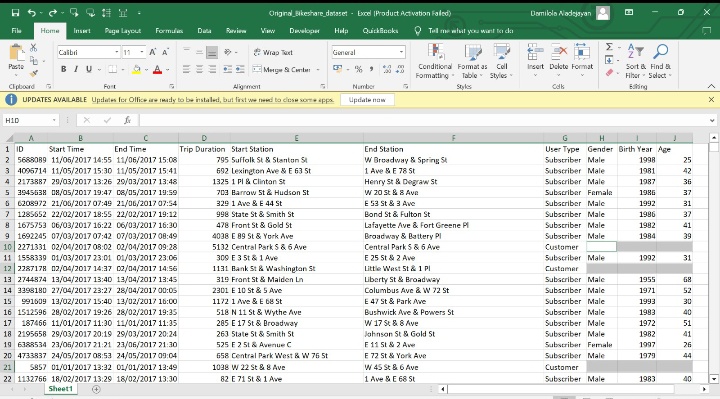Click the Select All corner triangle
720x399 pixels.
pos(8,138)
